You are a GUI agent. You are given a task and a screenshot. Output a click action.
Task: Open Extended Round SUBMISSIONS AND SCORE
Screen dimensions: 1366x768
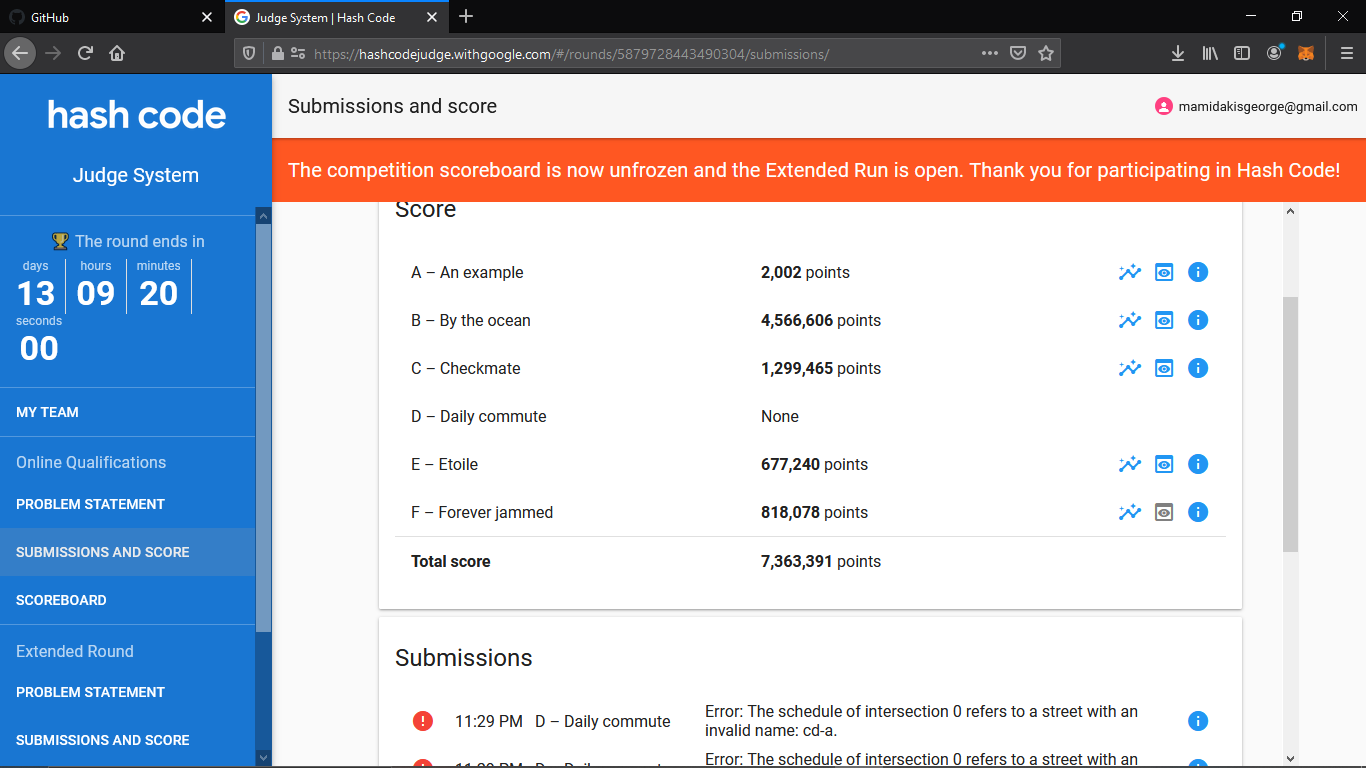[128, 740]
